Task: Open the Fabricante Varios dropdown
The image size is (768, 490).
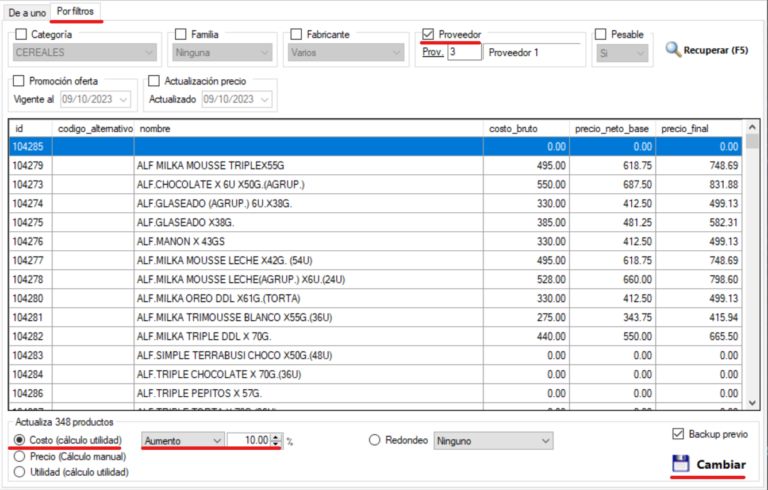Action: coord(346,52)
